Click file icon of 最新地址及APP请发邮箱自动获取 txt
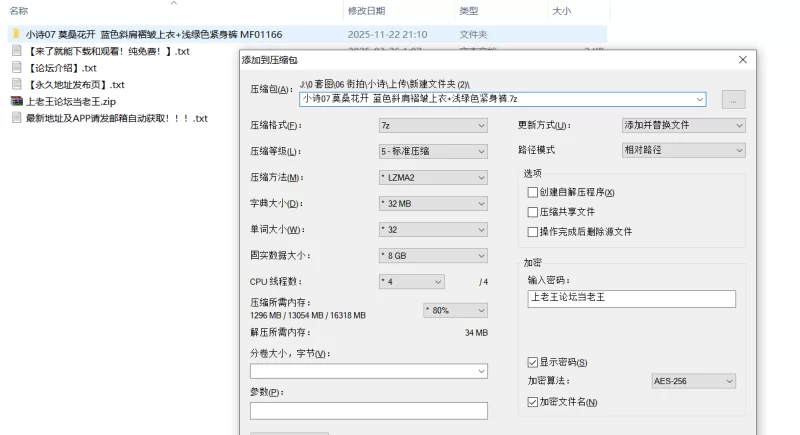The height and width of the screenshot is (435, 800). coord(17,118)
